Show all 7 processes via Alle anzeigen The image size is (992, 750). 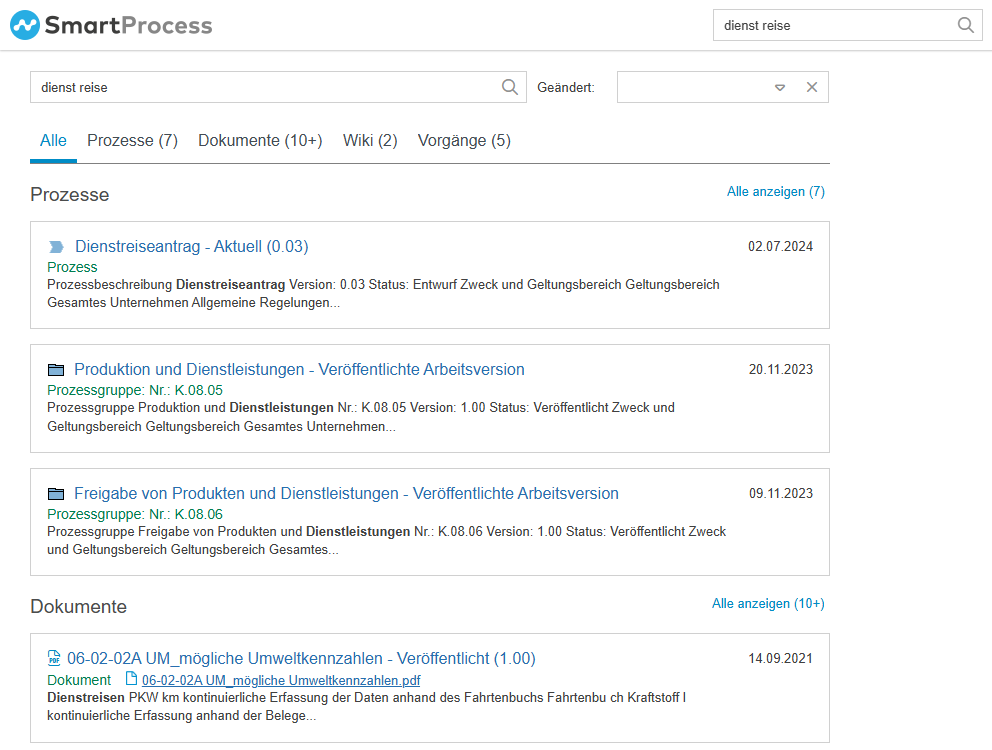point(775,191)
